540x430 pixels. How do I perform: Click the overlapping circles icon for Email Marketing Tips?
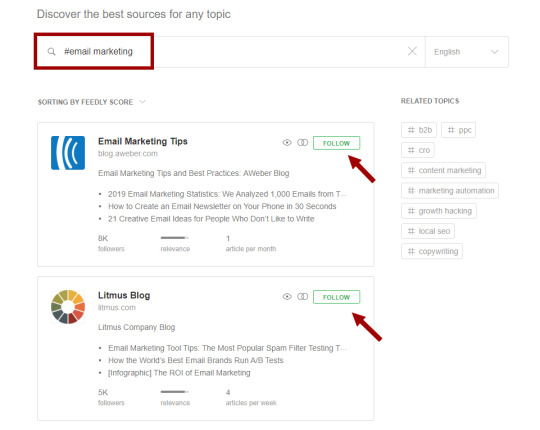click(x=302, y=143)
